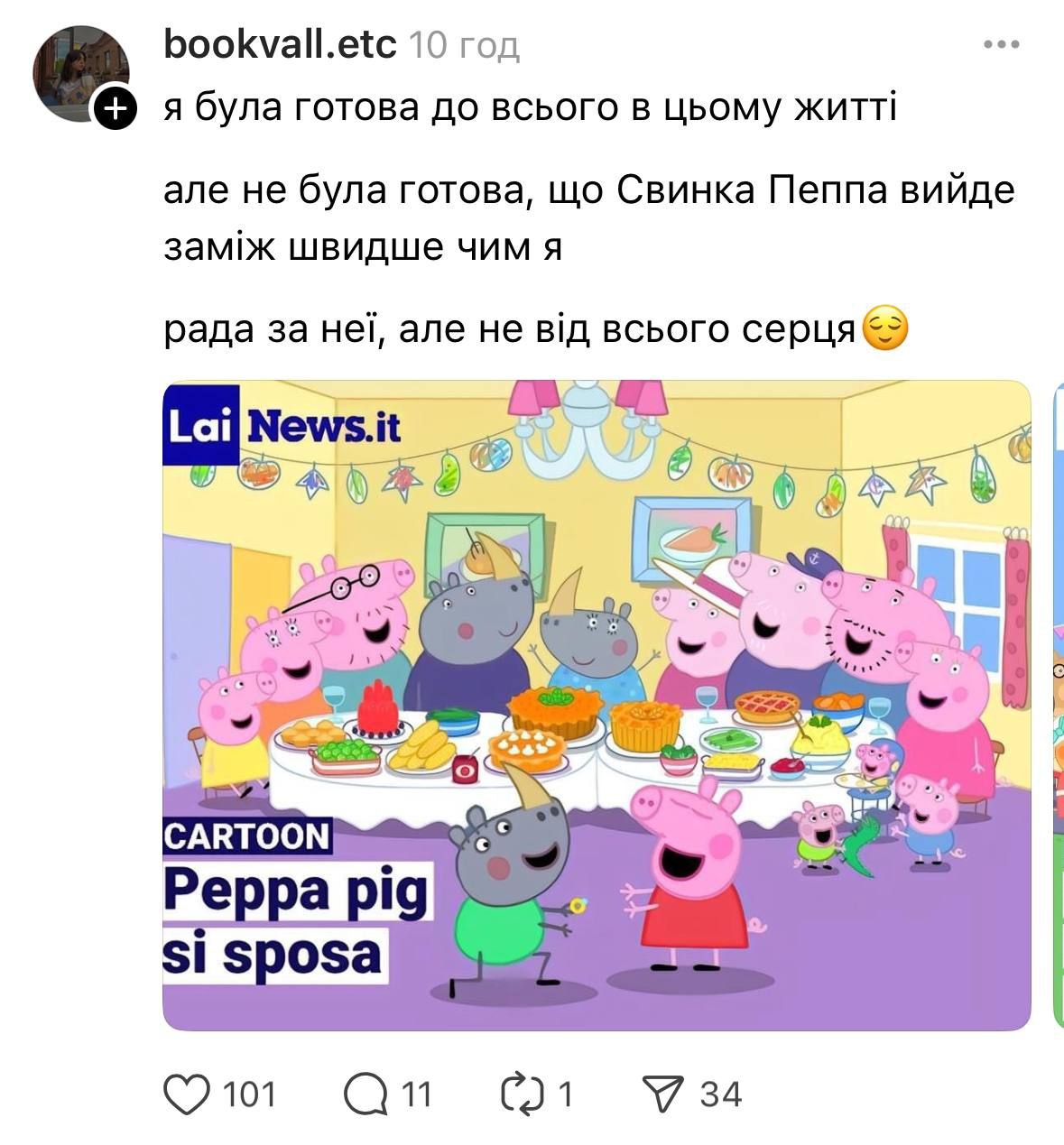1064x1145 pixels.
Task: Open the Peppa Pig party image
Action: click(x=597, y=706)
